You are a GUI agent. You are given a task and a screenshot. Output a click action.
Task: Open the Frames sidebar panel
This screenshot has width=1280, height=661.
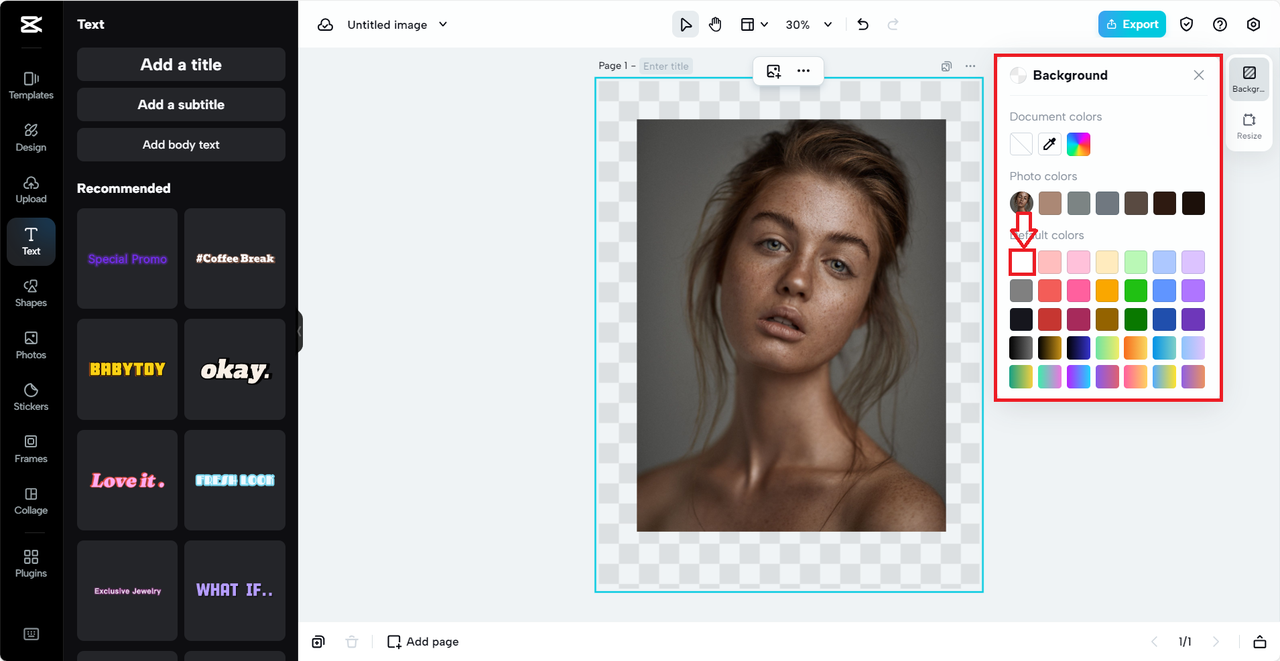(x=31, y=448)
